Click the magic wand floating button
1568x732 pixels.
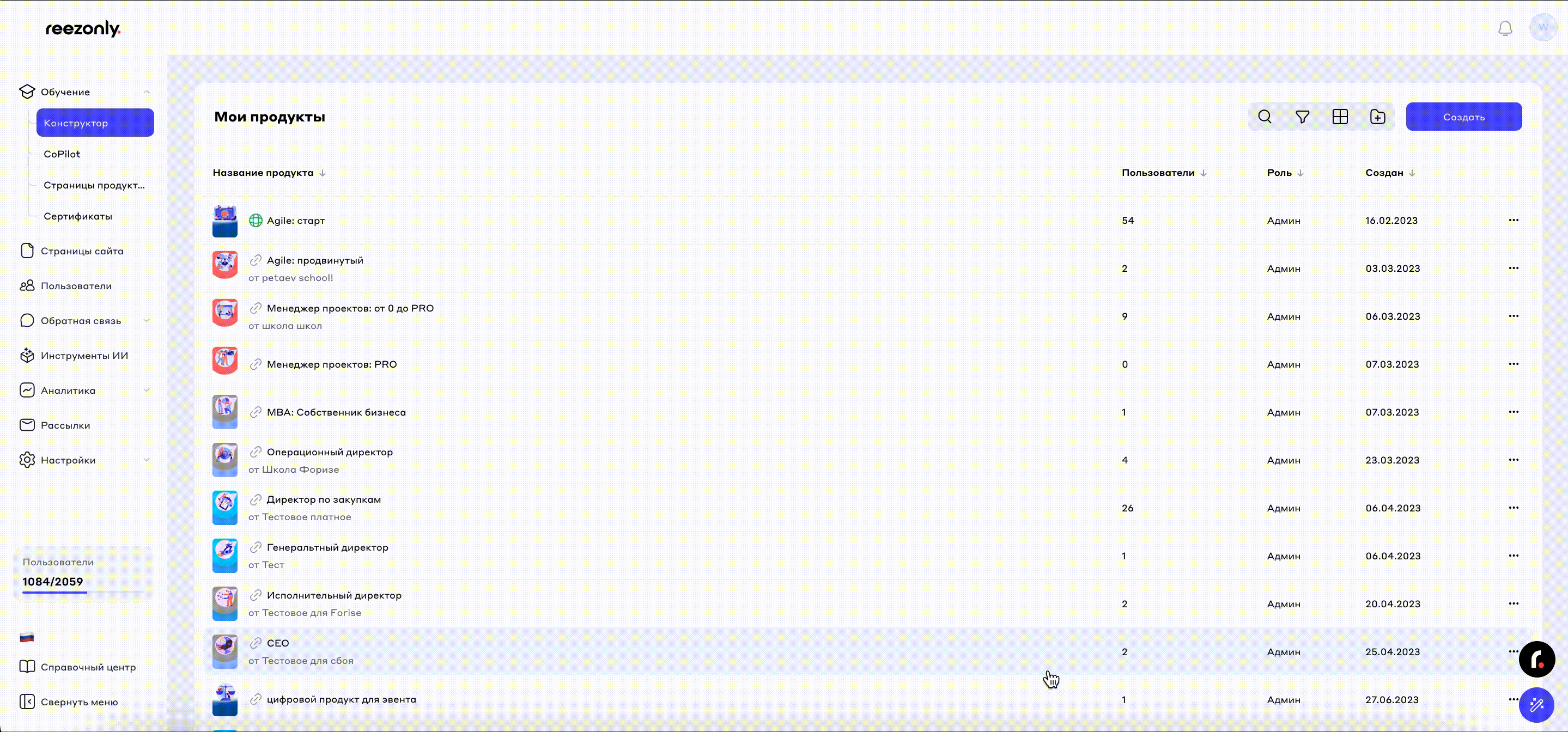(1536, 705)
